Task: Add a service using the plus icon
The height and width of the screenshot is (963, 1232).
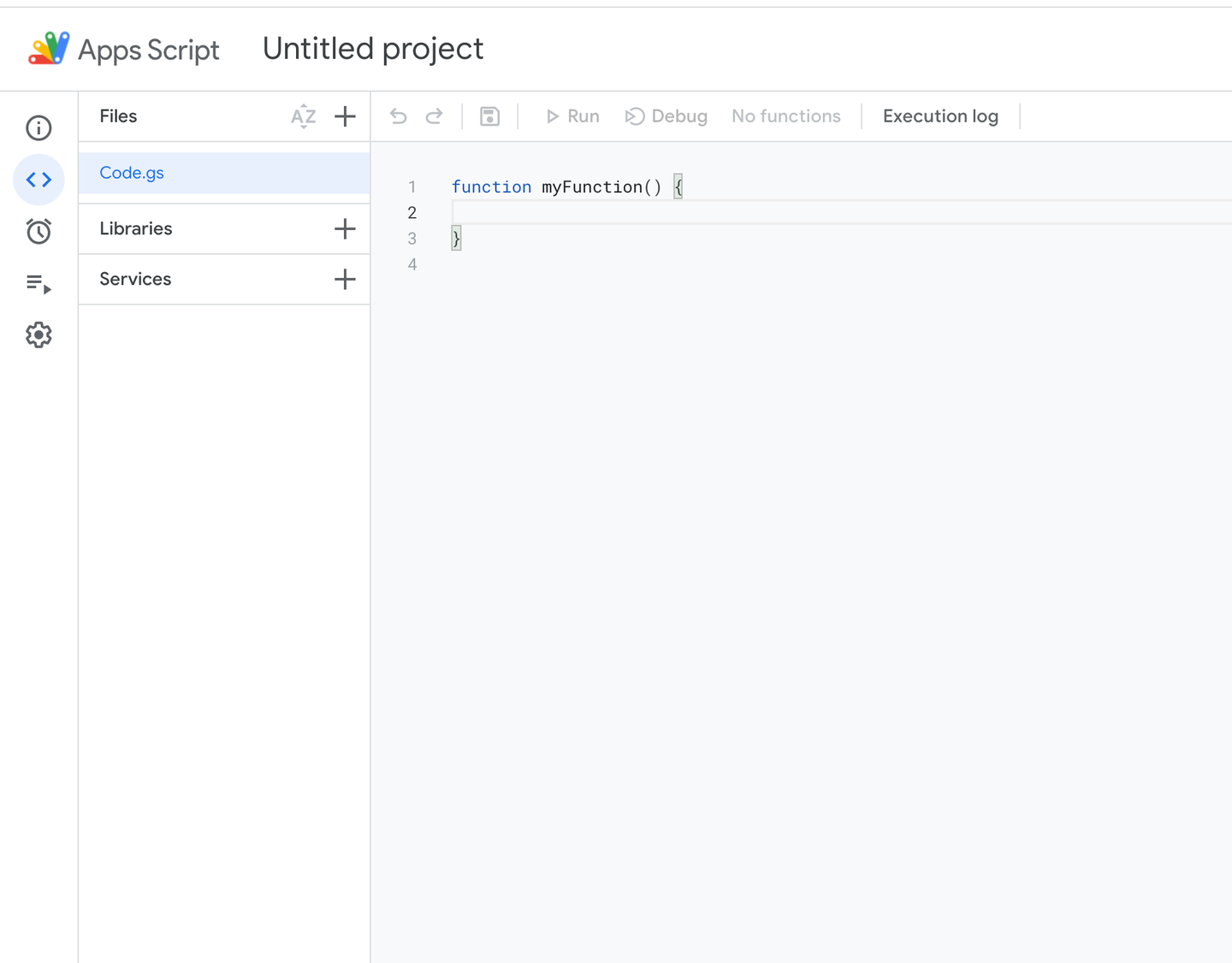Action: pyautogui.click(x=345, y=279)
